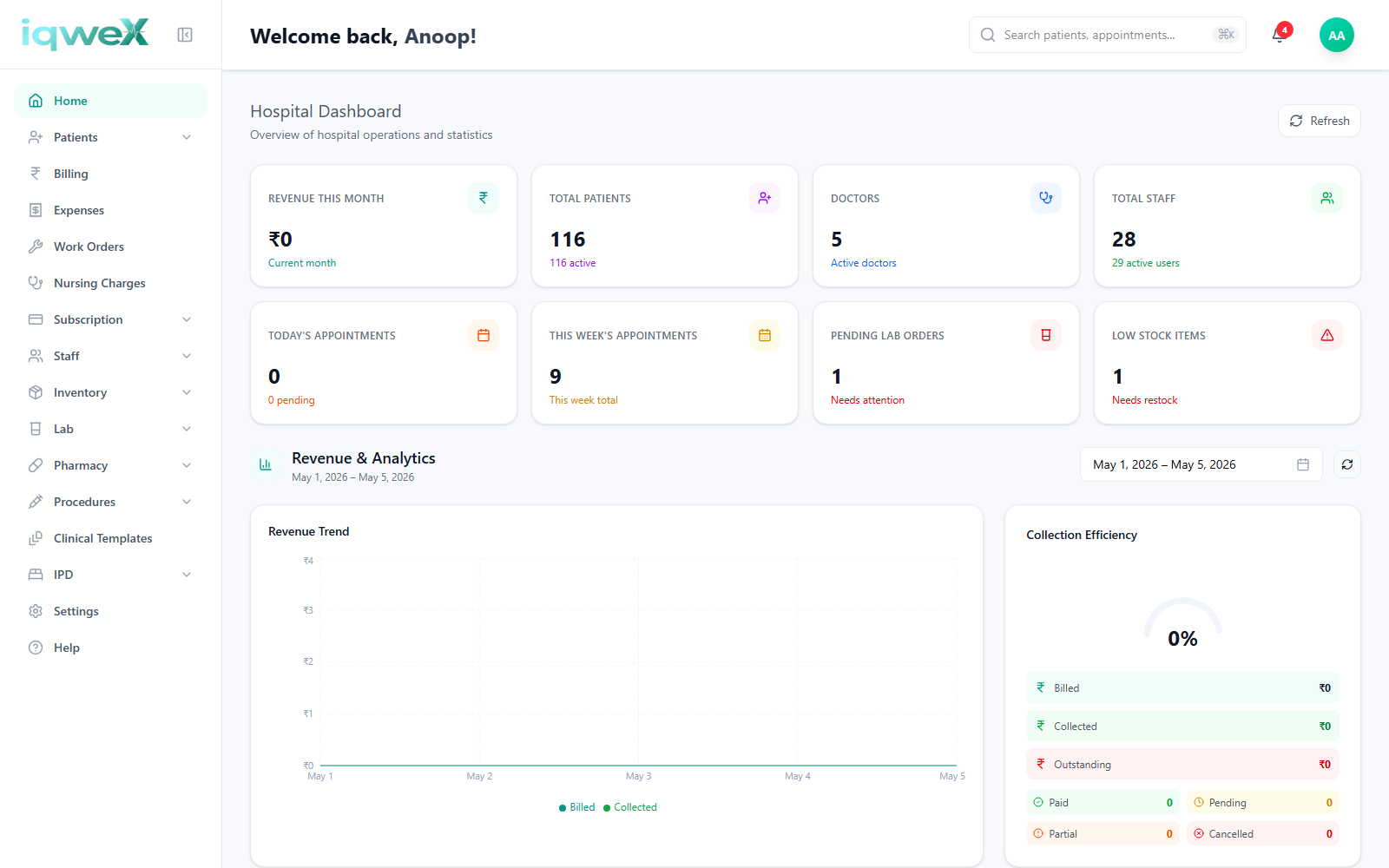Open Help from the sidebar
Image resolution: width=1389 pixels, height=868 pixels.
(x=110, y=648)
